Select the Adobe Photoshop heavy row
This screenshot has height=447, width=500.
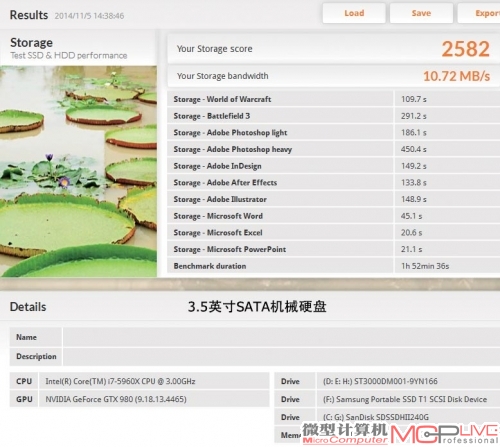[333, 149]
